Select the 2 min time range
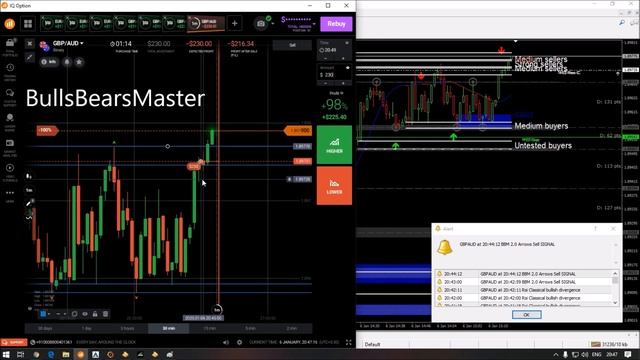This screenshot has height=360, width=640. (291, 328)
